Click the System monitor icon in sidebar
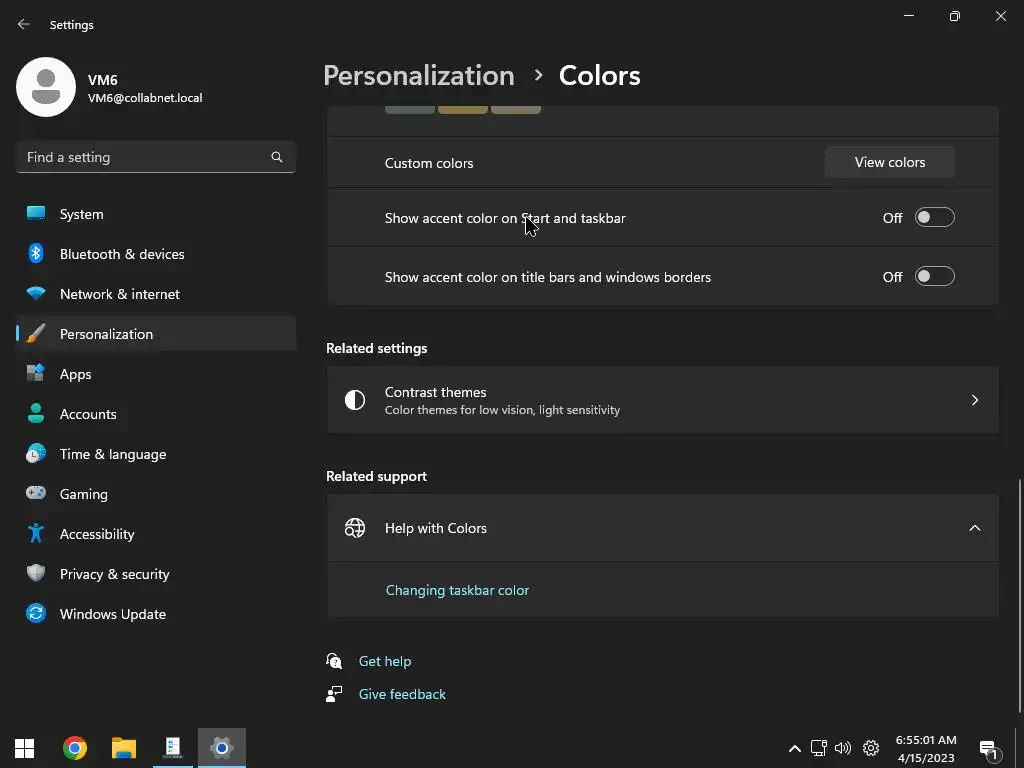The width and height of the screenshot is (1024, 768). [36, 214]
